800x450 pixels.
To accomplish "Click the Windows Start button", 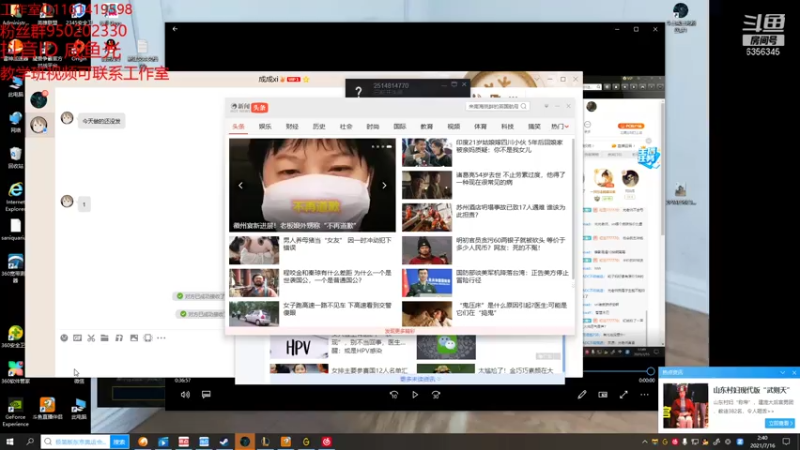I will click(x=9, y=441).
